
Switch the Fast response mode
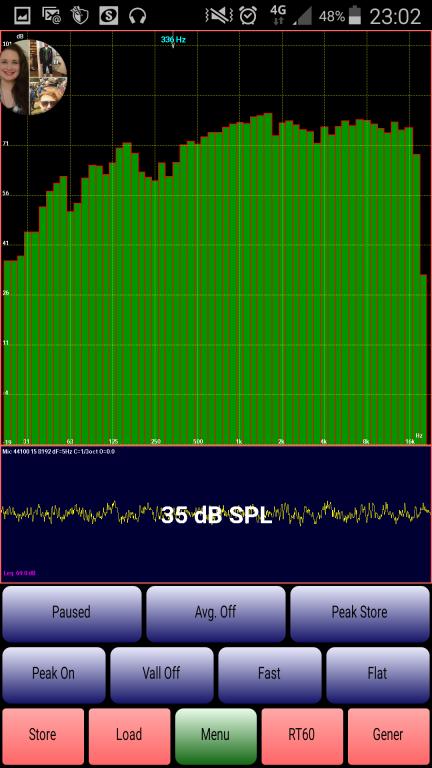tap(269, 674)
